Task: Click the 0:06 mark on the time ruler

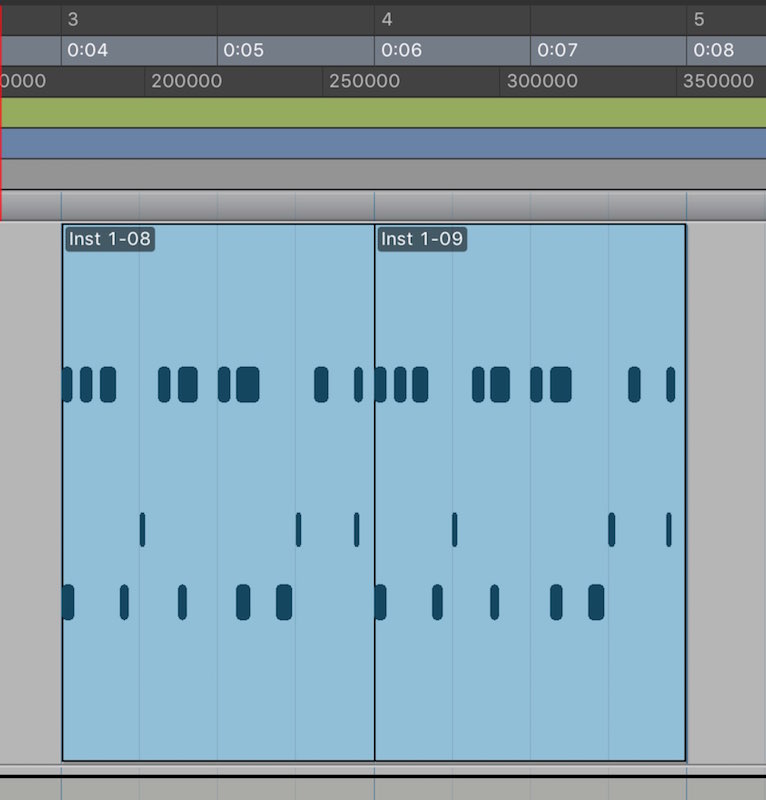Action: coord(402,50)
